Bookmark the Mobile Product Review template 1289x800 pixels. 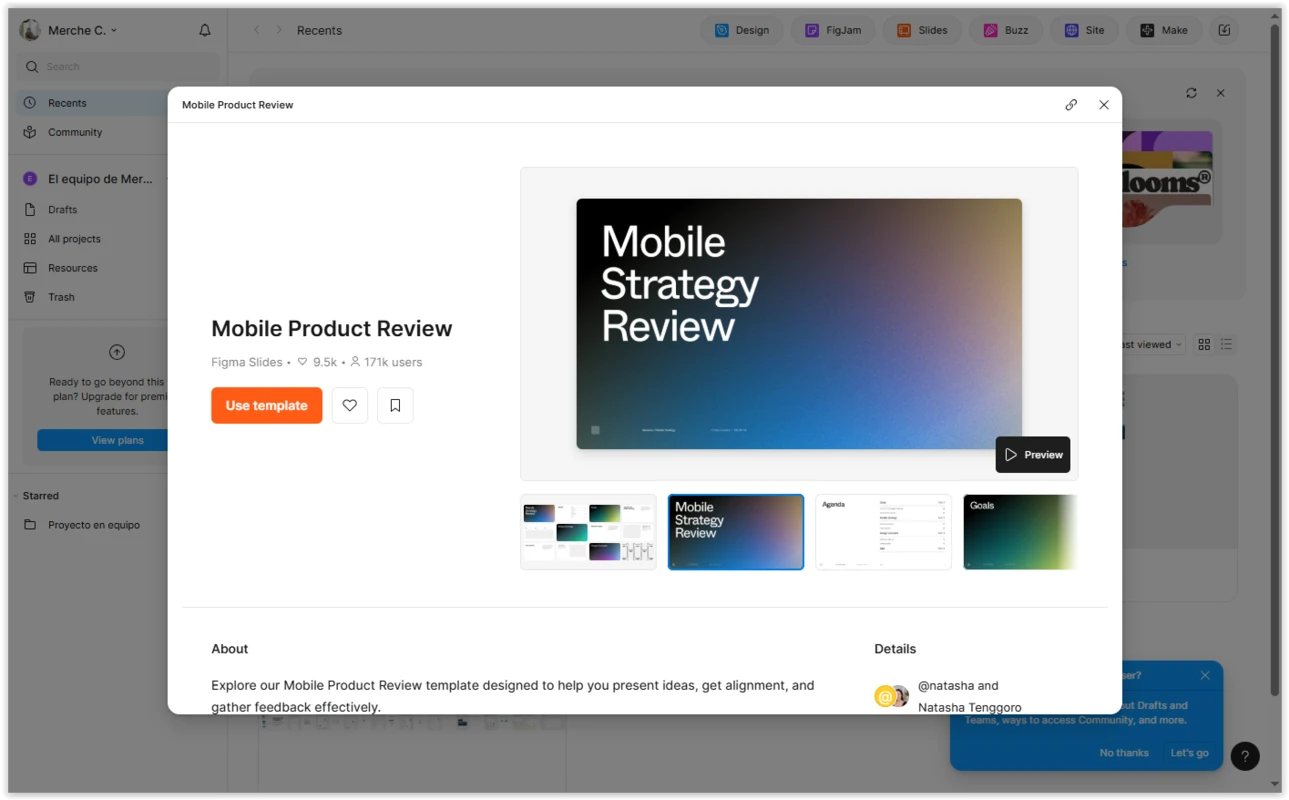[395, 405]
